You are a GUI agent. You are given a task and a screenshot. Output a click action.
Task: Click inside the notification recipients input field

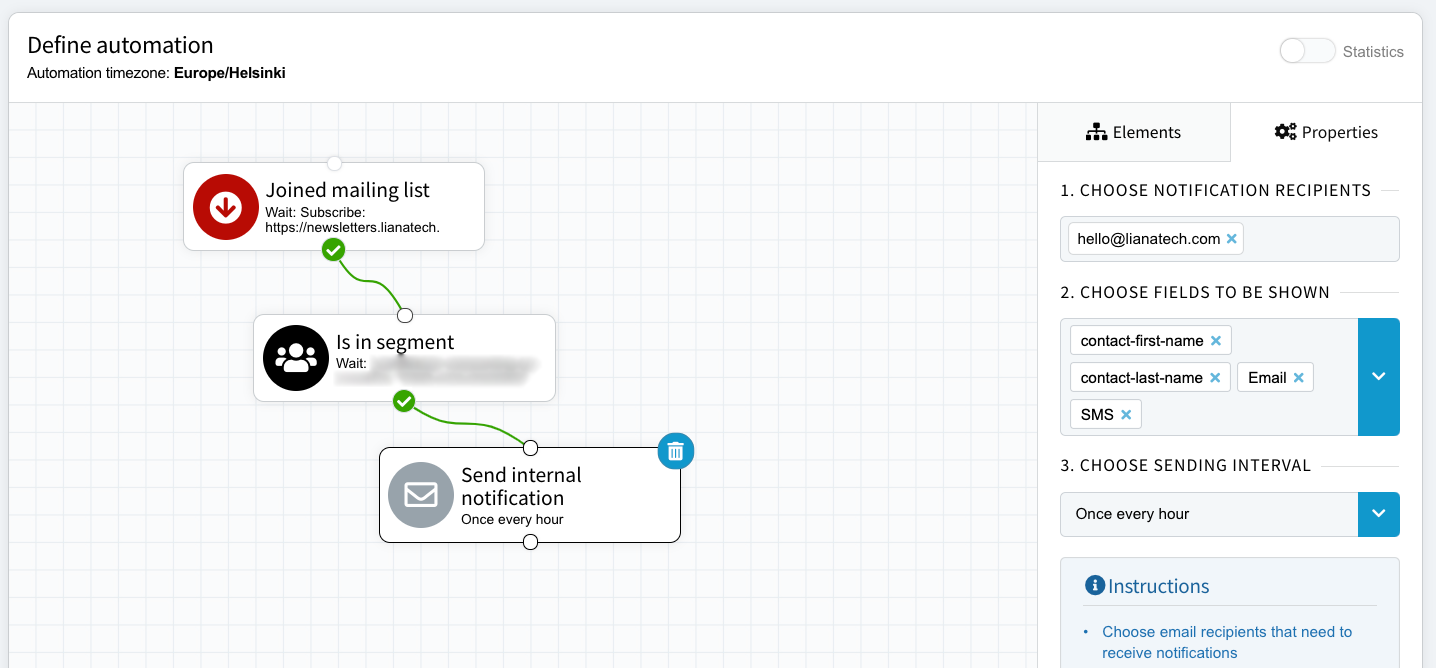(x=1318, y=239)
